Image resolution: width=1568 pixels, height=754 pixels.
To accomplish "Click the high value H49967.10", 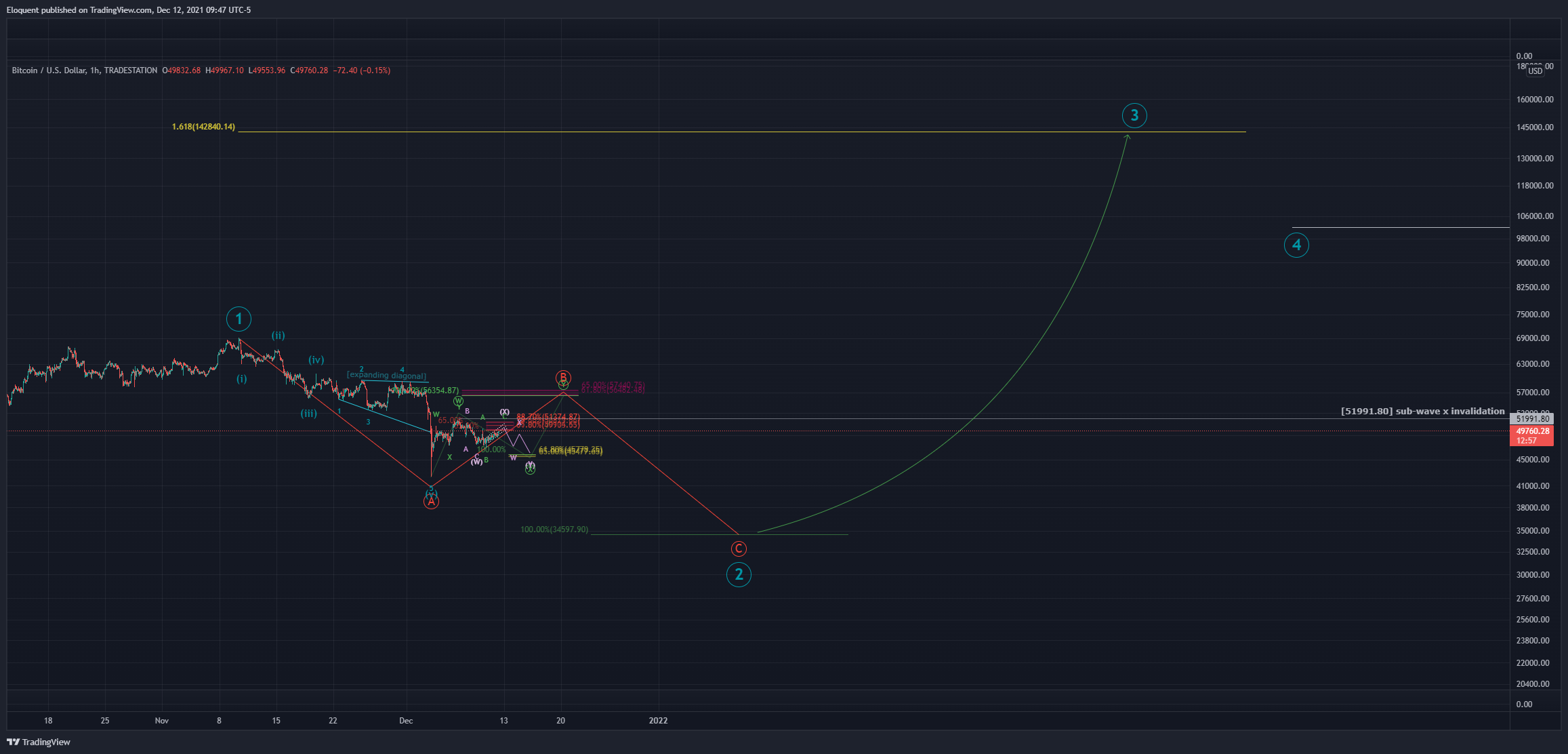I will (224, 71).
